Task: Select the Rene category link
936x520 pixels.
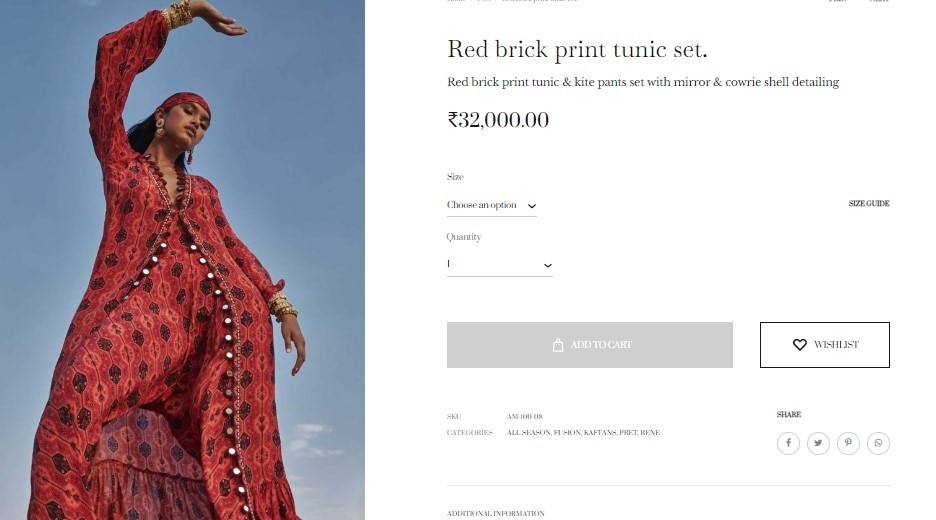Action: pos(650,433)
